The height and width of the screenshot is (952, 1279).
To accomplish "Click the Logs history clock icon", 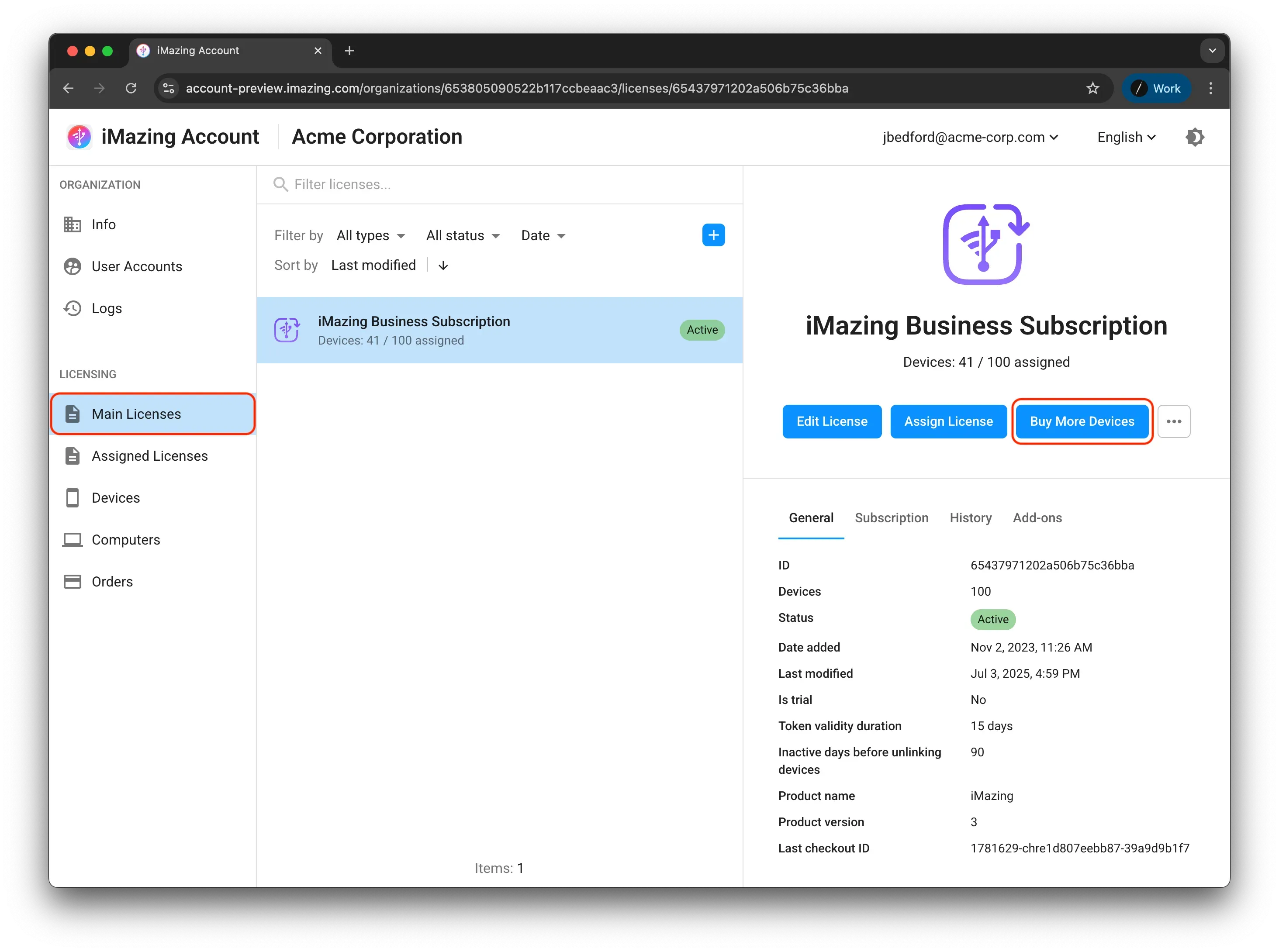I will 72,308.
